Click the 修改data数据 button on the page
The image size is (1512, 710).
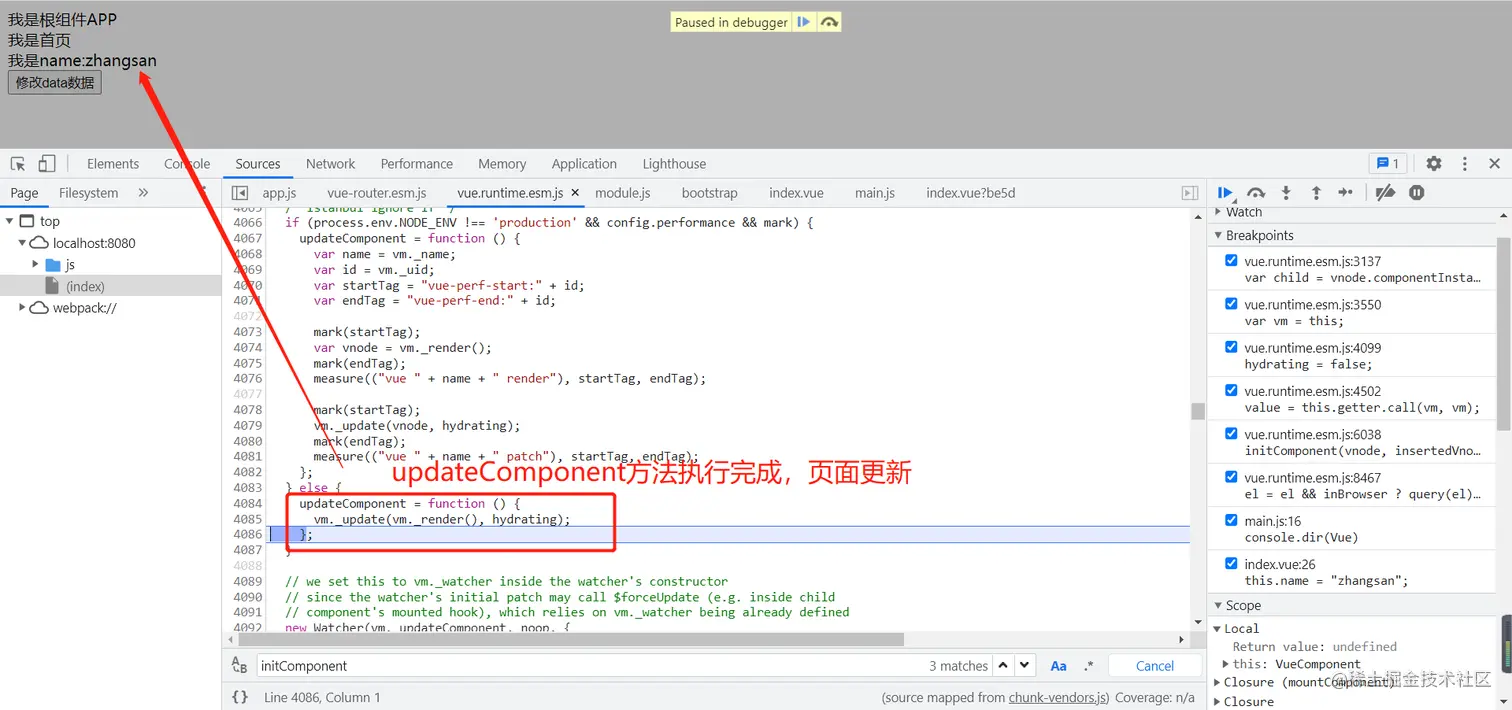pyautogui.click(x=55, y=82)
